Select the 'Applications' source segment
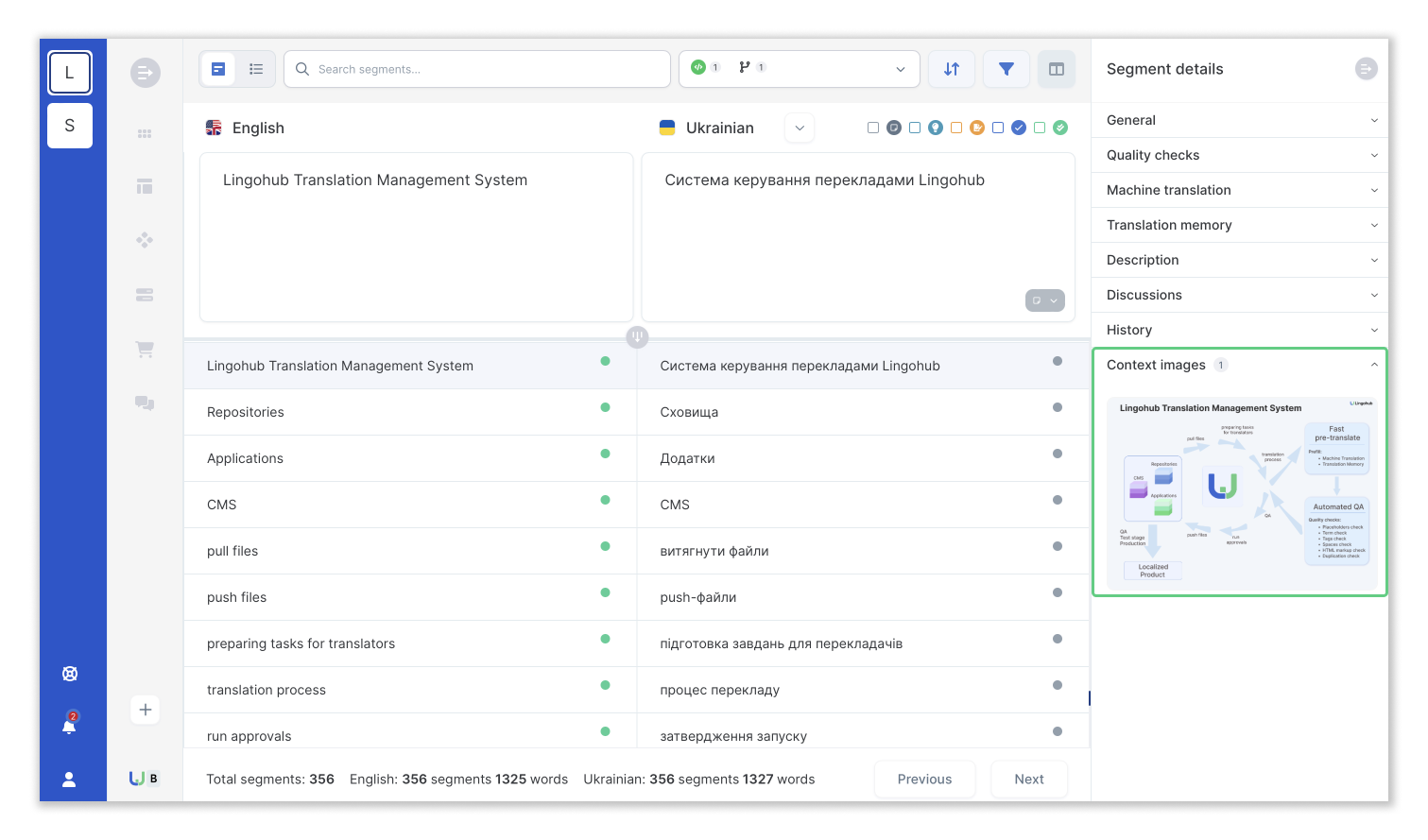The image size is (1428, 840). (410, 458)
